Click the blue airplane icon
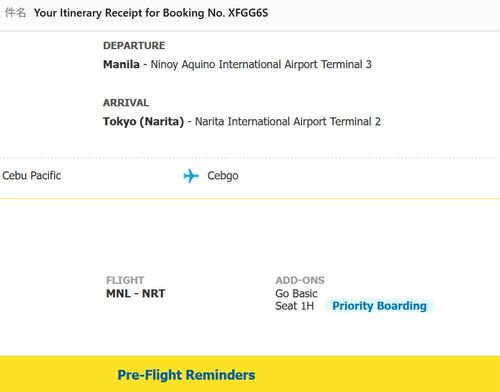Screen dimensions: 500x392 tap(191, 176)
